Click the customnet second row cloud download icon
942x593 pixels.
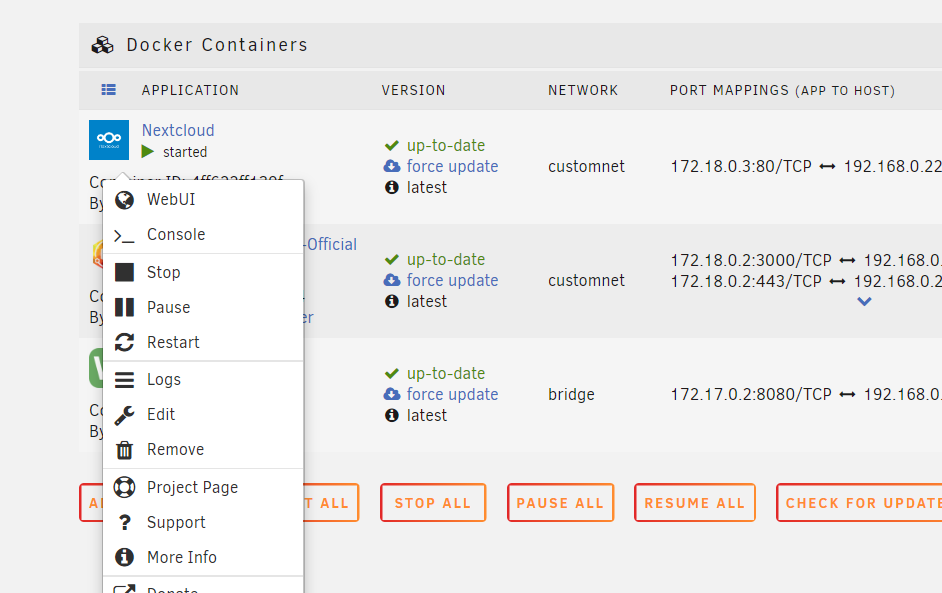click(x=392, y=281)
